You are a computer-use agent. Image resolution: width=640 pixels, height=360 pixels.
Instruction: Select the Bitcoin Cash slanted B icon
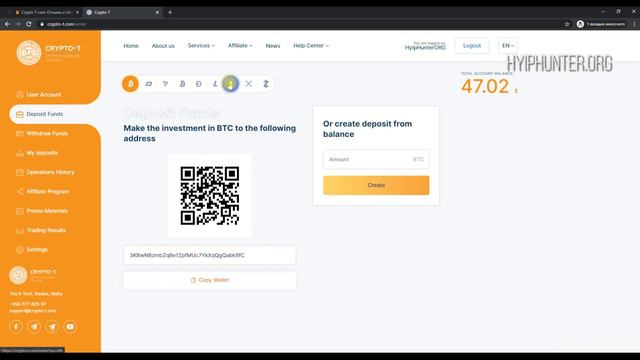coord(182,84)
